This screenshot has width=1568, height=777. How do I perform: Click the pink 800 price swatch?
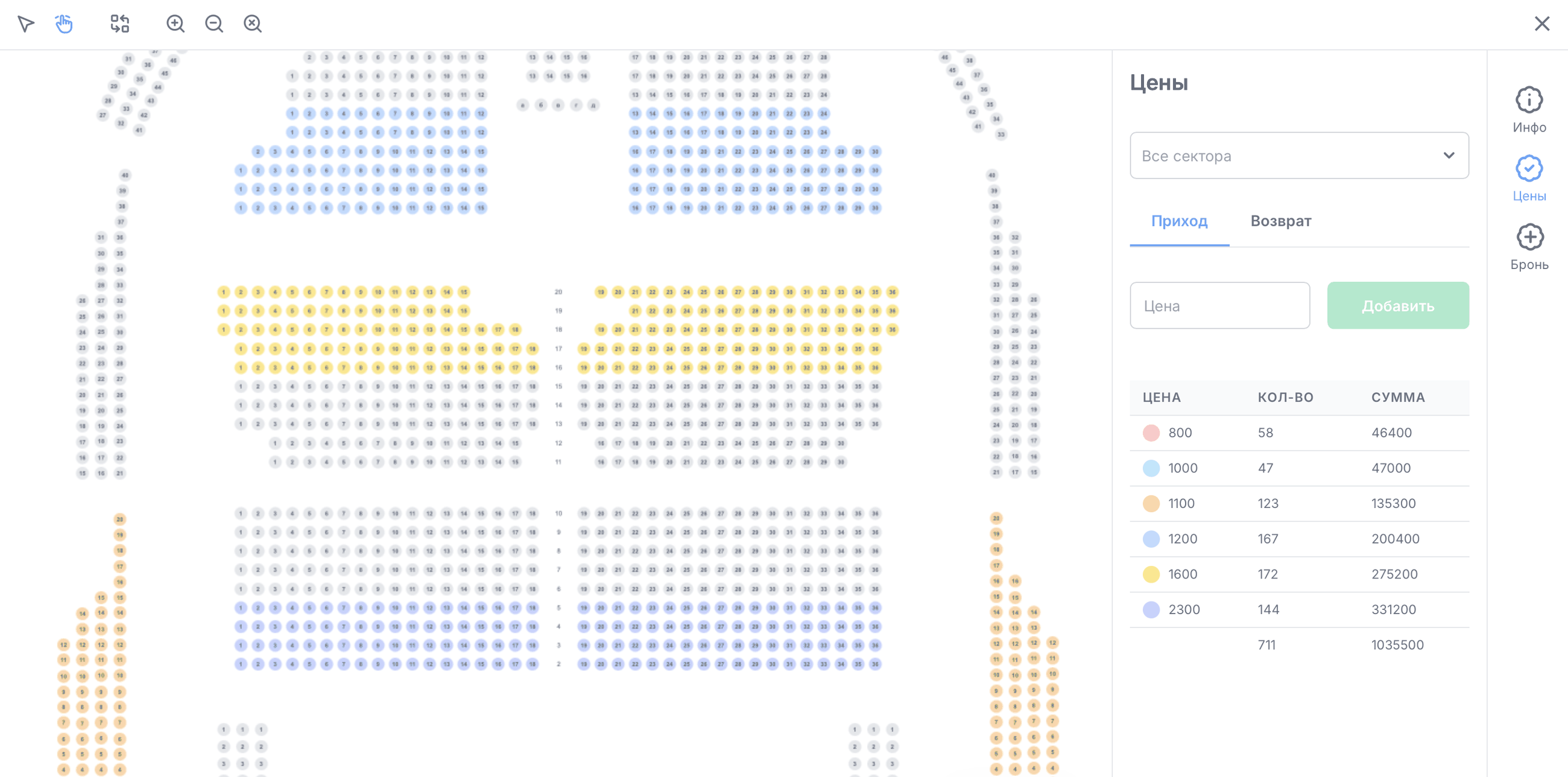tap(1151, 433)
